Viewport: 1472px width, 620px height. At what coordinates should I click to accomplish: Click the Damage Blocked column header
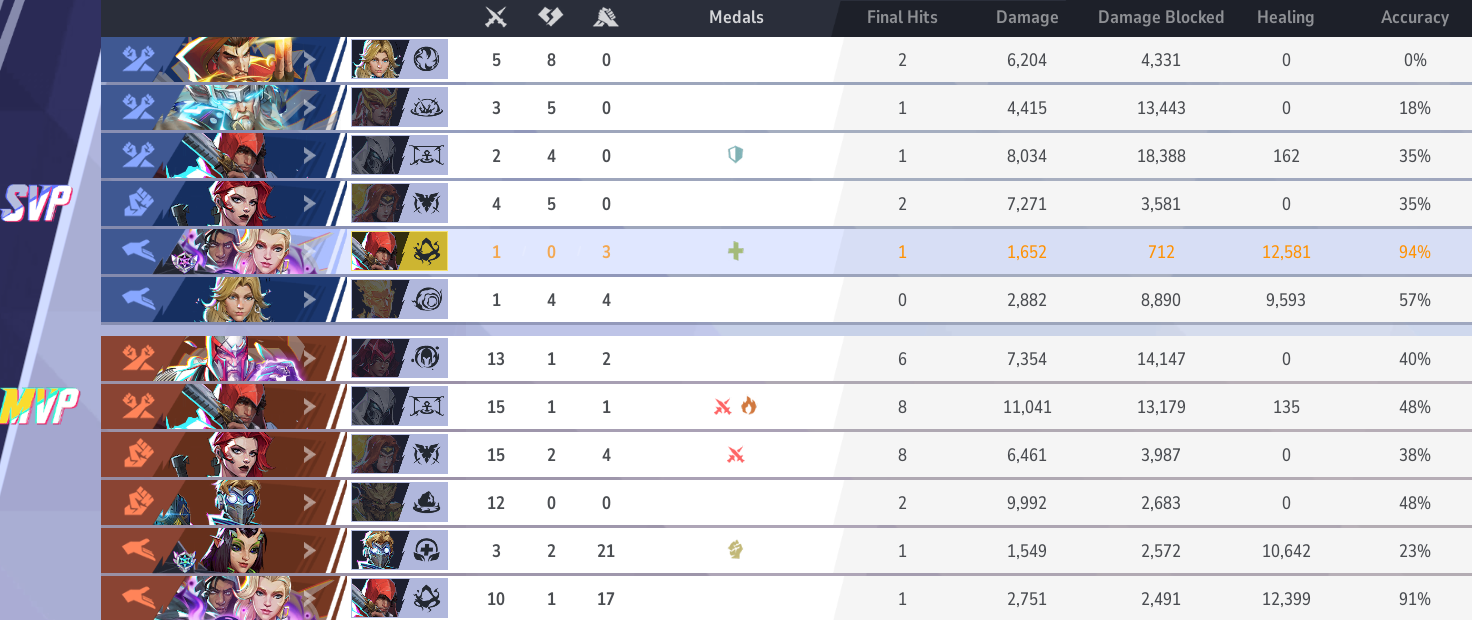point(1161,17)
